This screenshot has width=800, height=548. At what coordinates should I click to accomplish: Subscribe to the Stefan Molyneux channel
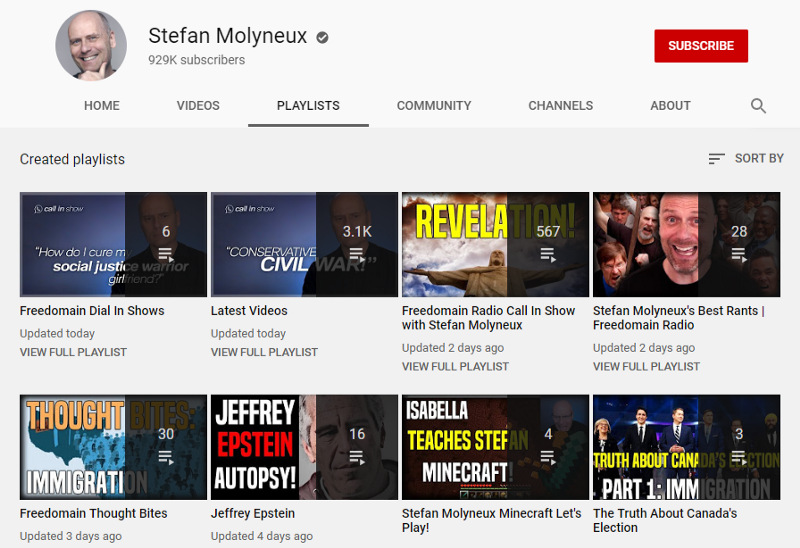(701, 46)
